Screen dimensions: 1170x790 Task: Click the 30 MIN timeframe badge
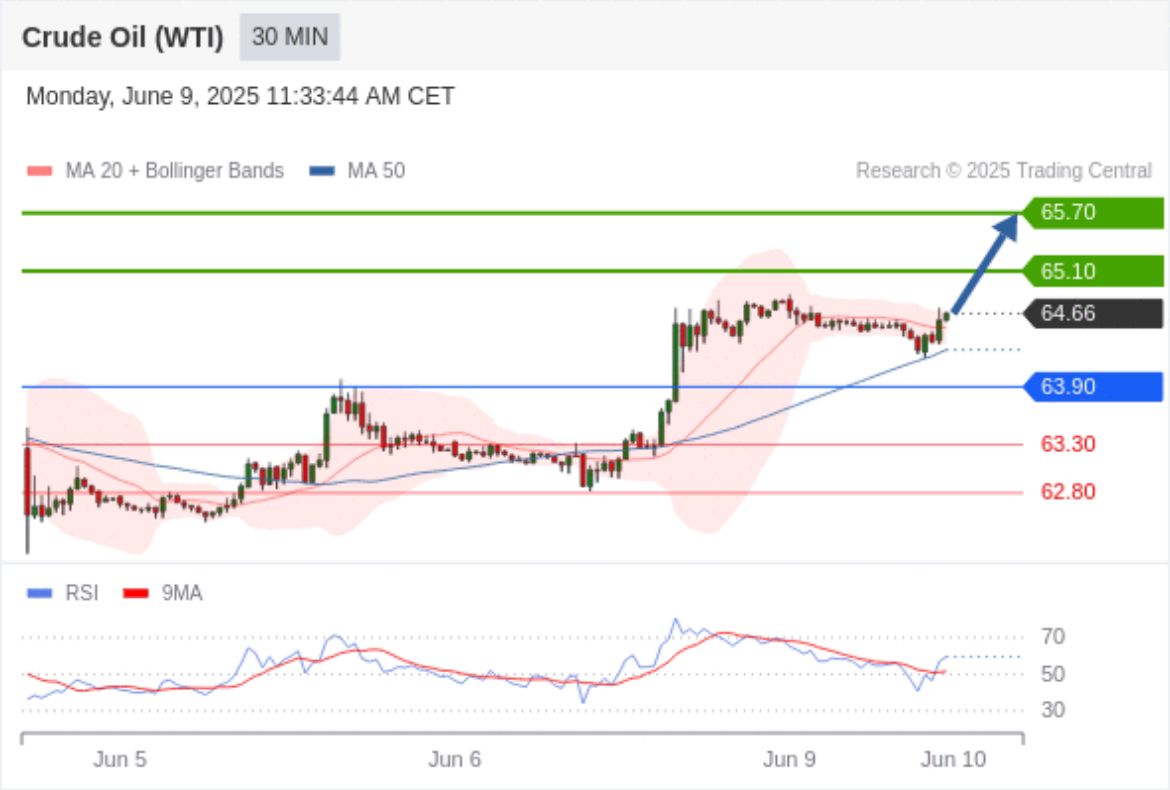[x=289, y=37]
